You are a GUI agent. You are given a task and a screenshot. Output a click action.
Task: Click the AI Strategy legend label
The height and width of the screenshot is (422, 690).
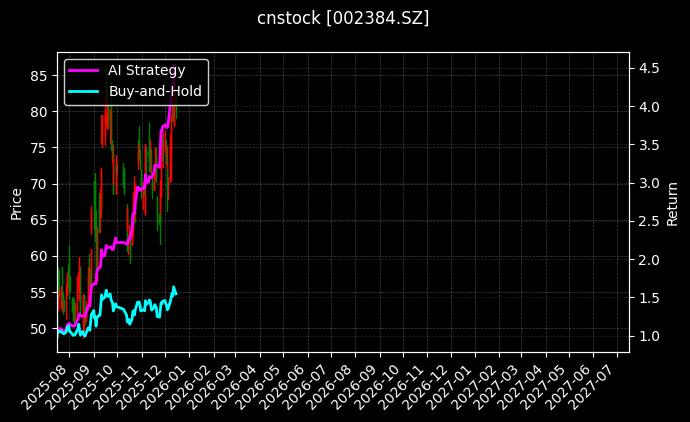tap(145, 71)
